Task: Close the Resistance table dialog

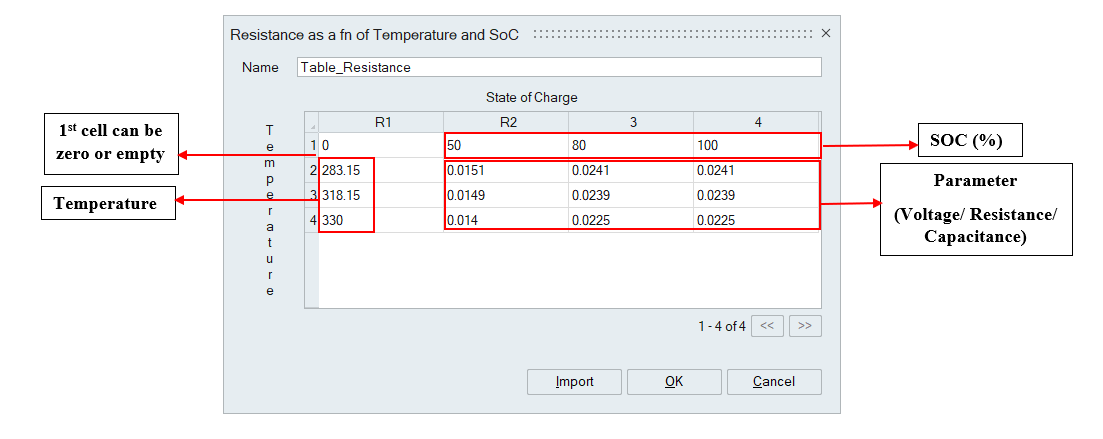Action: coord(825,34)
